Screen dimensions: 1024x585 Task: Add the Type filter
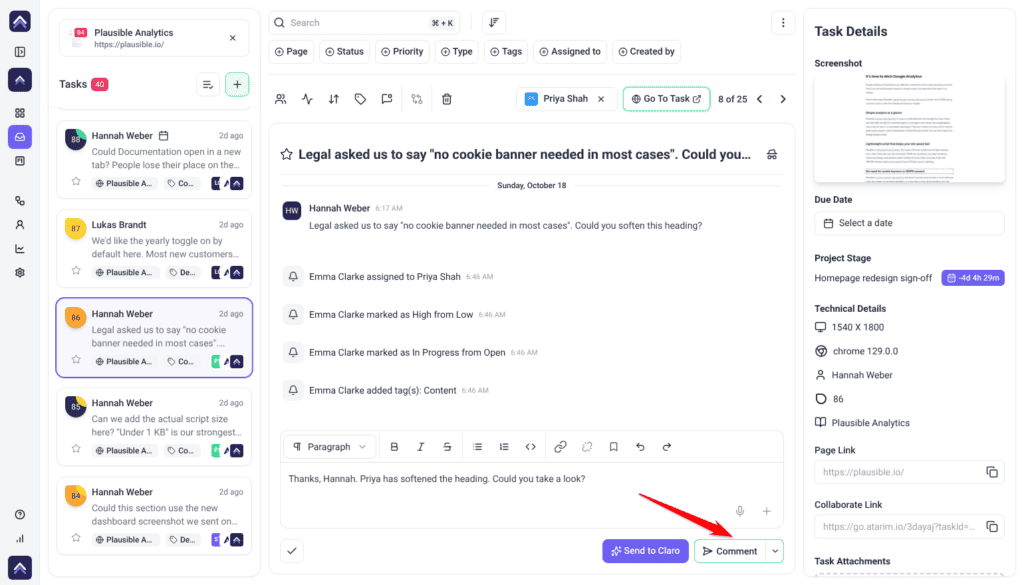coord(456,52)
